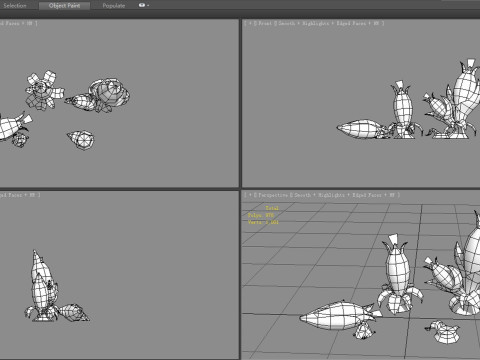Open the Perspective view label menu
The image size is (480, 360).
[273, 195]
